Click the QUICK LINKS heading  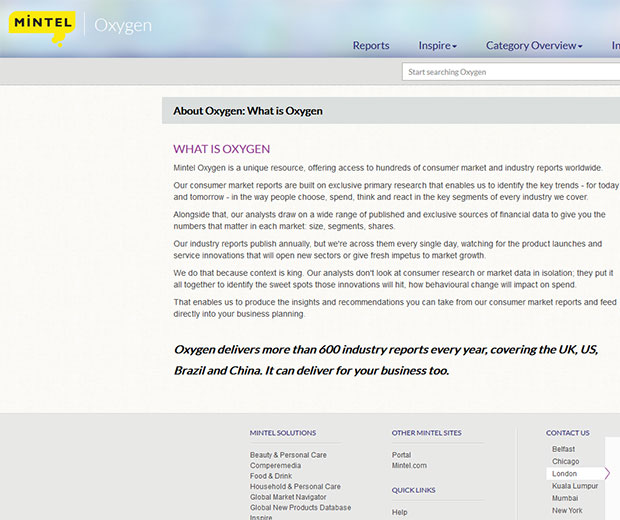[414, 490]
